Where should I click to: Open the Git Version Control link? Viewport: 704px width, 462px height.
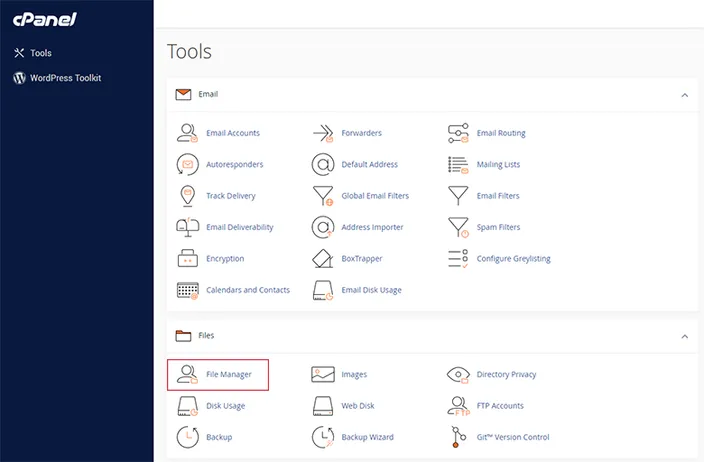(x=513, y=437)
